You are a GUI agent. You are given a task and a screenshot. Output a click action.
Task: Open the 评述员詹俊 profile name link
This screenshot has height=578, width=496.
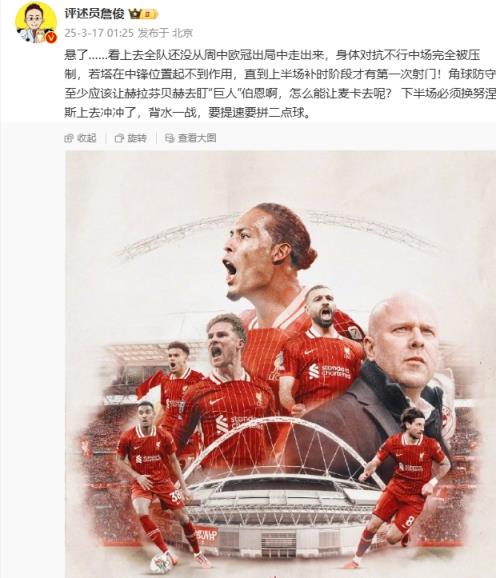click(94, 14)
